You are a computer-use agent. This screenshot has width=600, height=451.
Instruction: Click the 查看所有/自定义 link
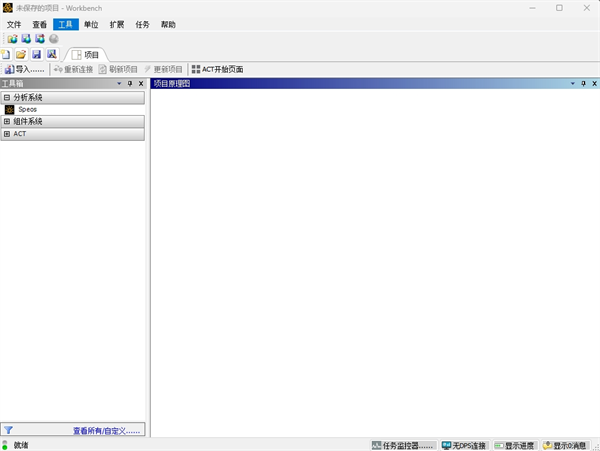tap(107, 430)
